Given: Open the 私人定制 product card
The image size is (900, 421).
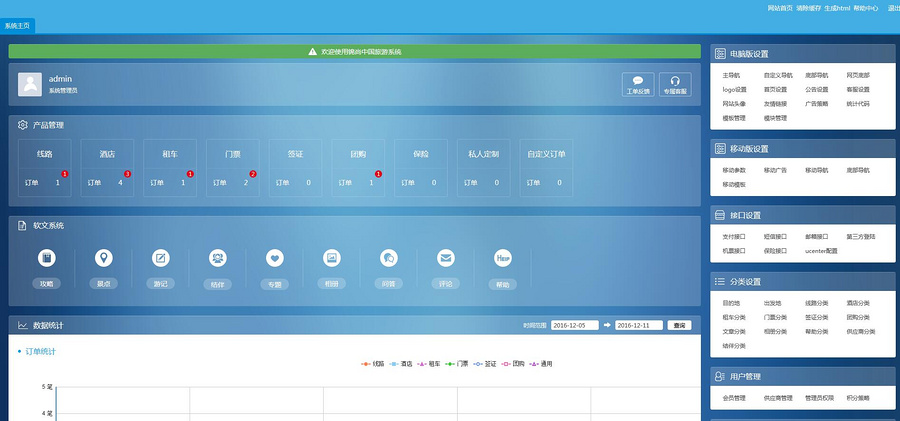Looking at the screenshot, I should 483,168.
